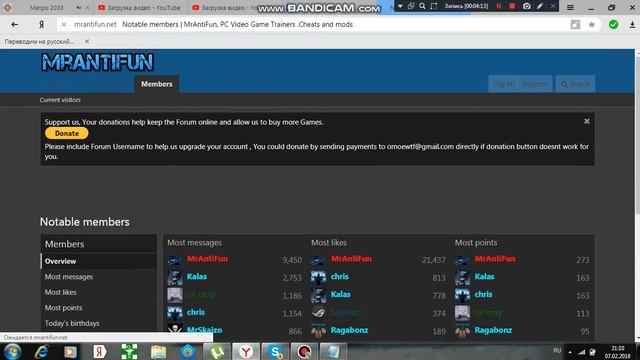640x360 pixels.
Task: Dismiss the donation notice with its X
Action: 587,121
